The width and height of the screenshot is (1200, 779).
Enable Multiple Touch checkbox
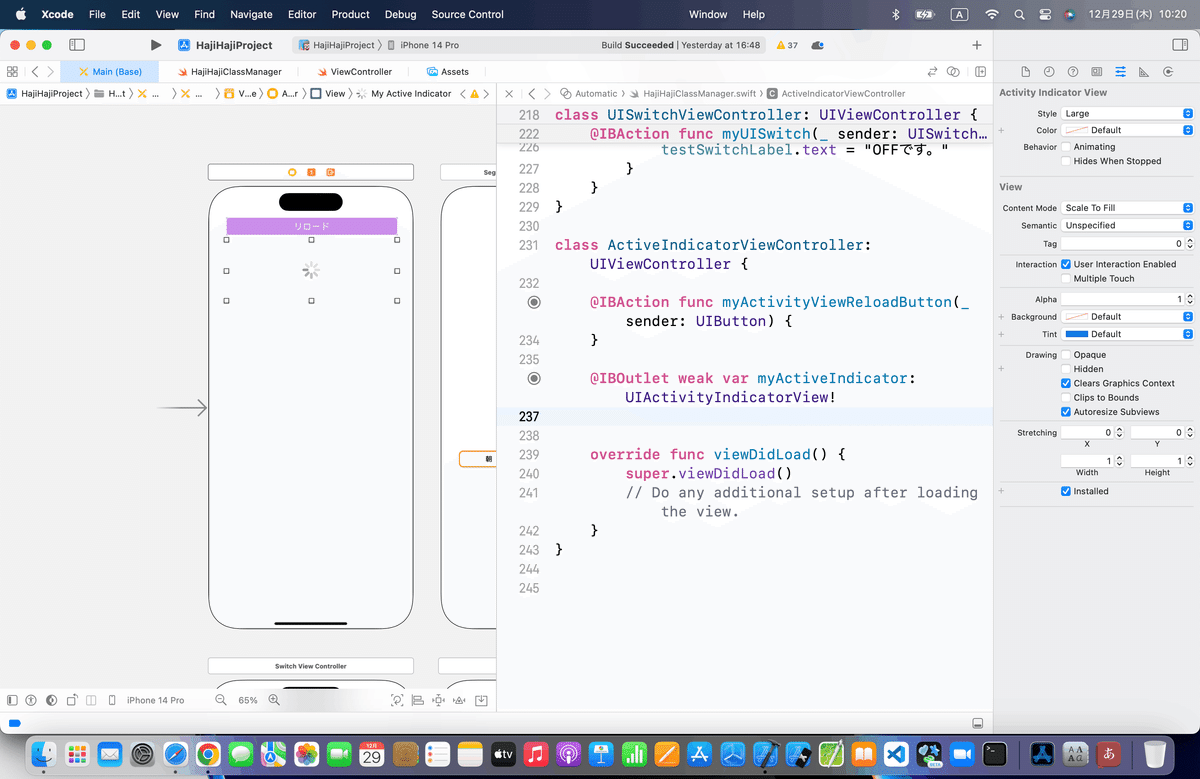1066,279
